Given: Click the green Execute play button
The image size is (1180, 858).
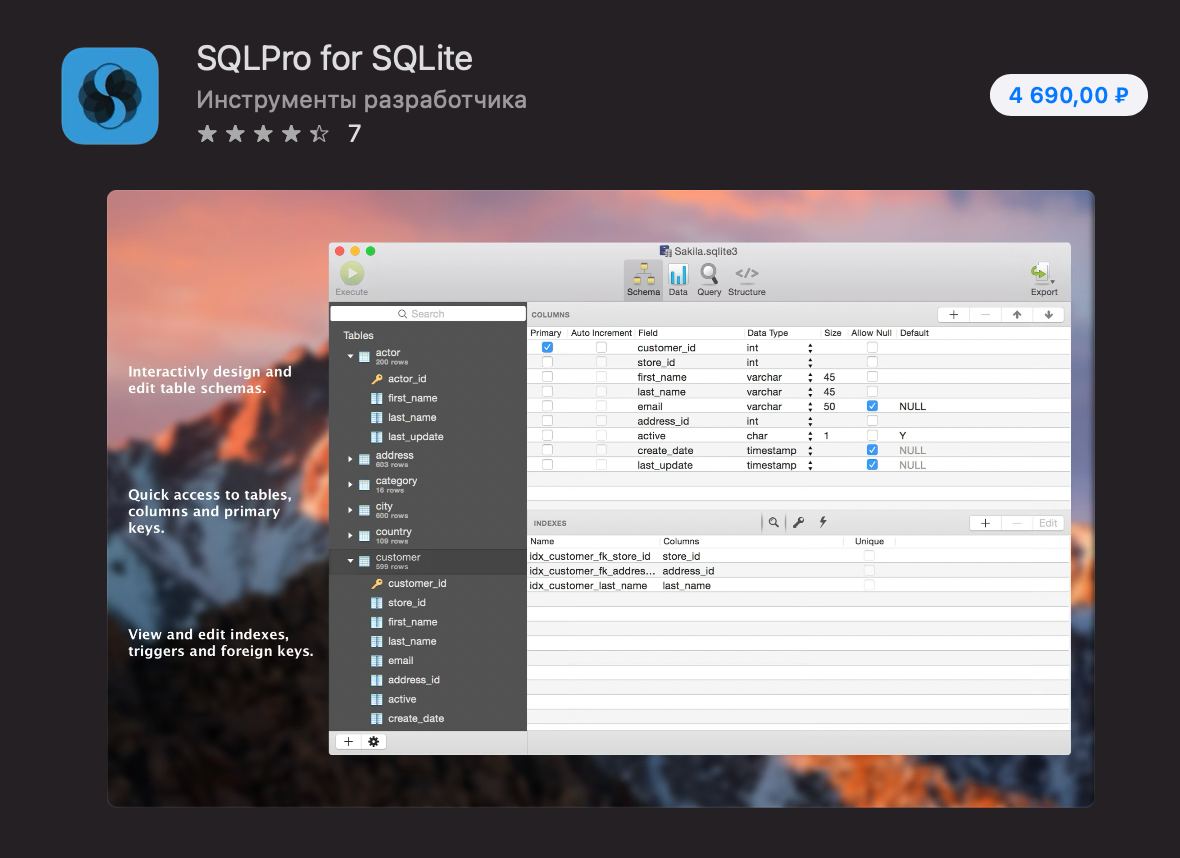Looking at the screenshot, I should coord(351,273).
